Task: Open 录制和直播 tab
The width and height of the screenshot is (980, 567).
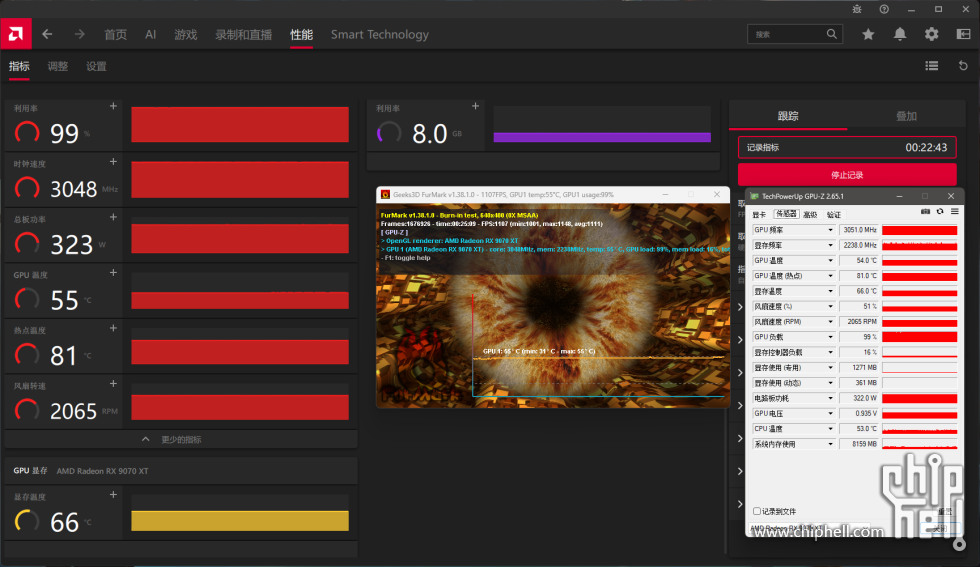Action: pos(243,34)
